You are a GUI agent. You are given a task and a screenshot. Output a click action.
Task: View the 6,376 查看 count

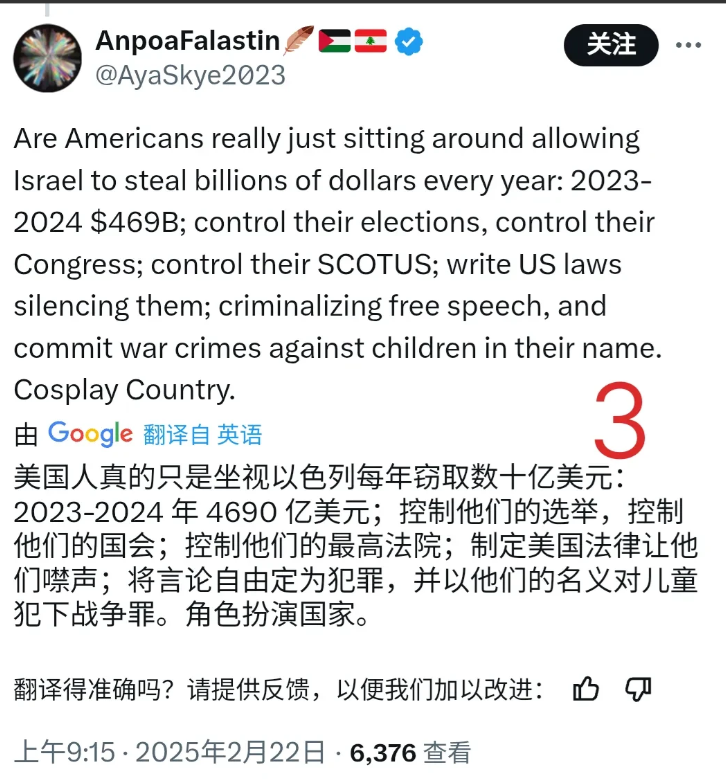coord(410,752)
